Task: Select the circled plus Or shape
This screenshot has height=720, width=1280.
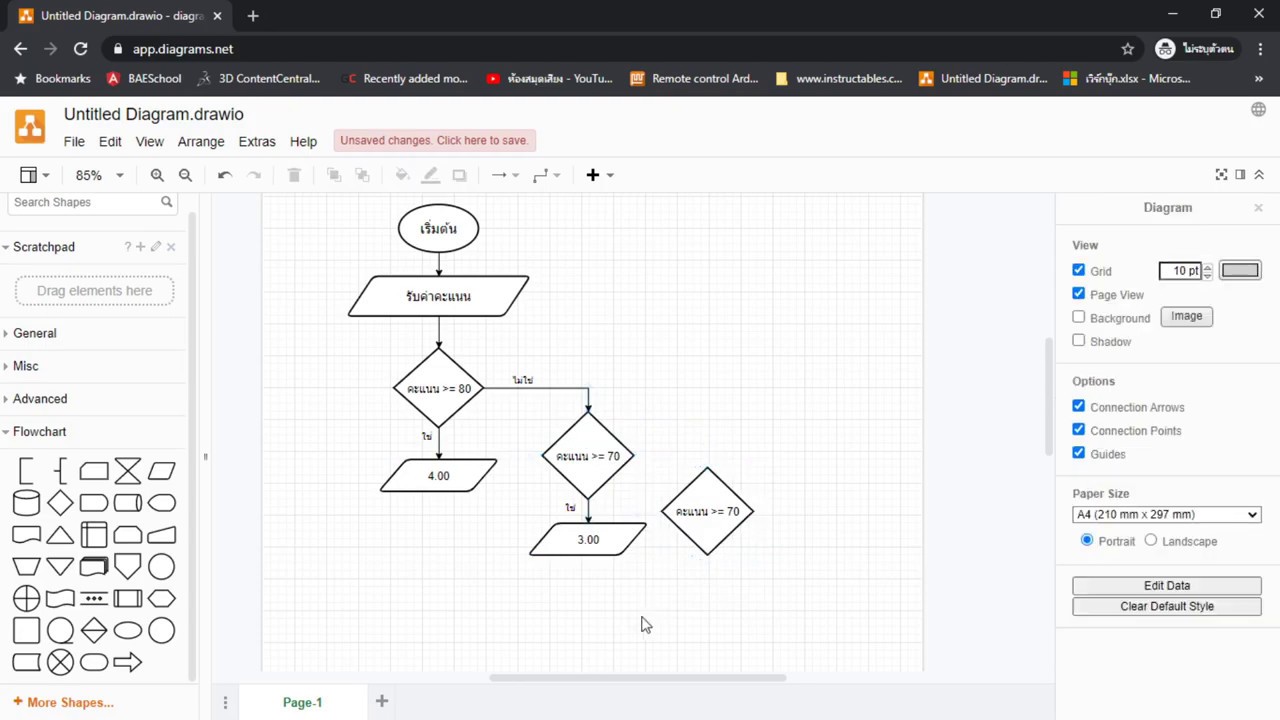Action: click(x=26, y=599)
